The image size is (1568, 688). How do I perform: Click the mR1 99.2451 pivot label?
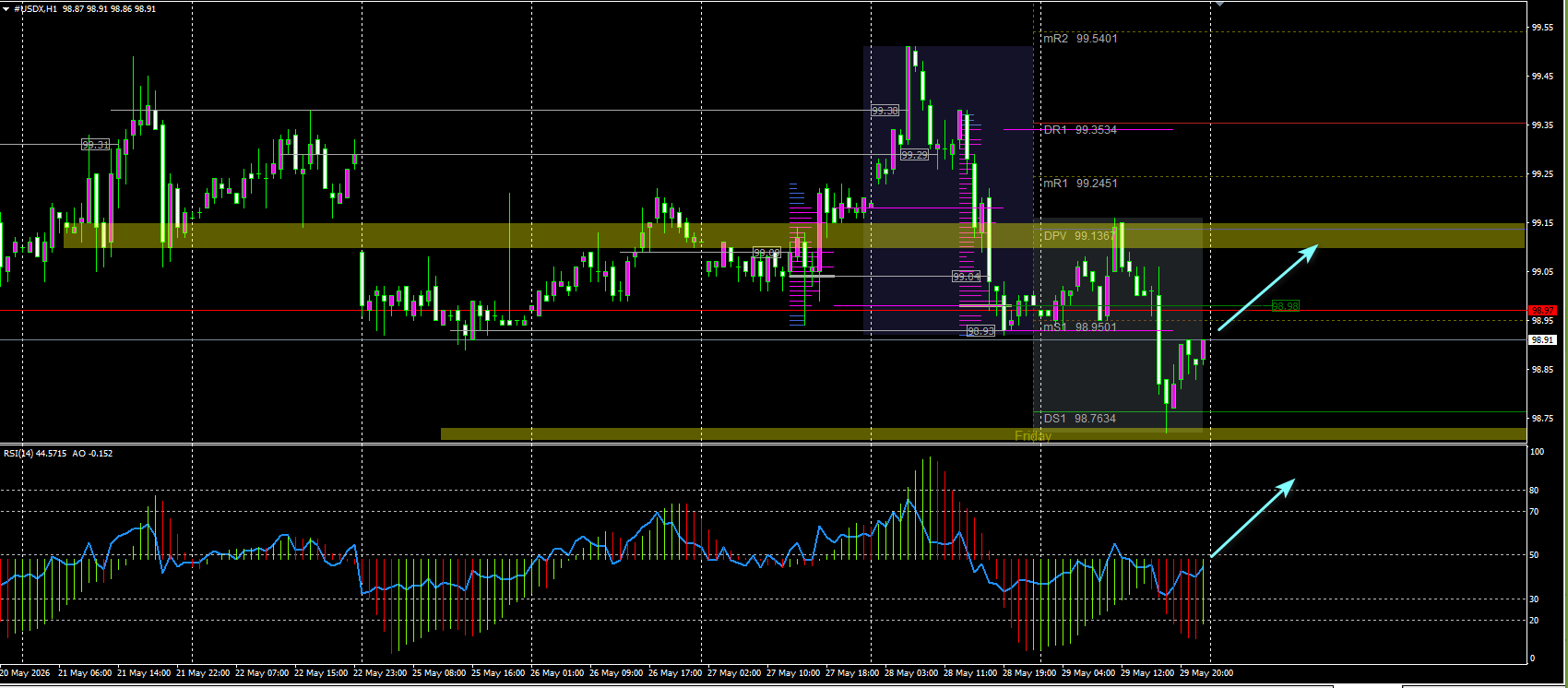1080,184
